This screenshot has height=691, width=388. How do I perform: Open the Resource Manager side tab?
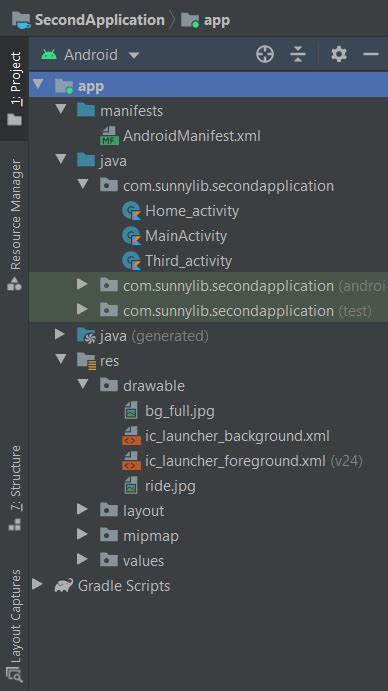coord(15,225)
